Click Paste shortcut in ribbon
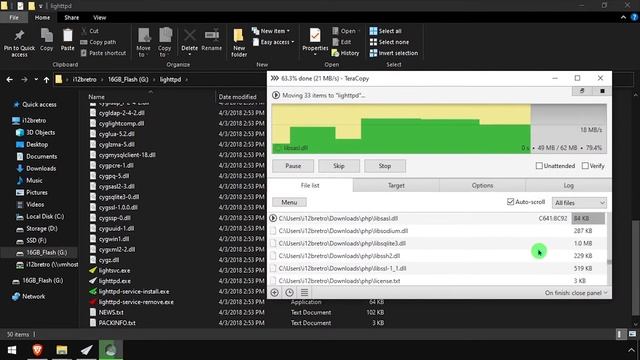This screenshot has height=360, width=640. [103, 53]
